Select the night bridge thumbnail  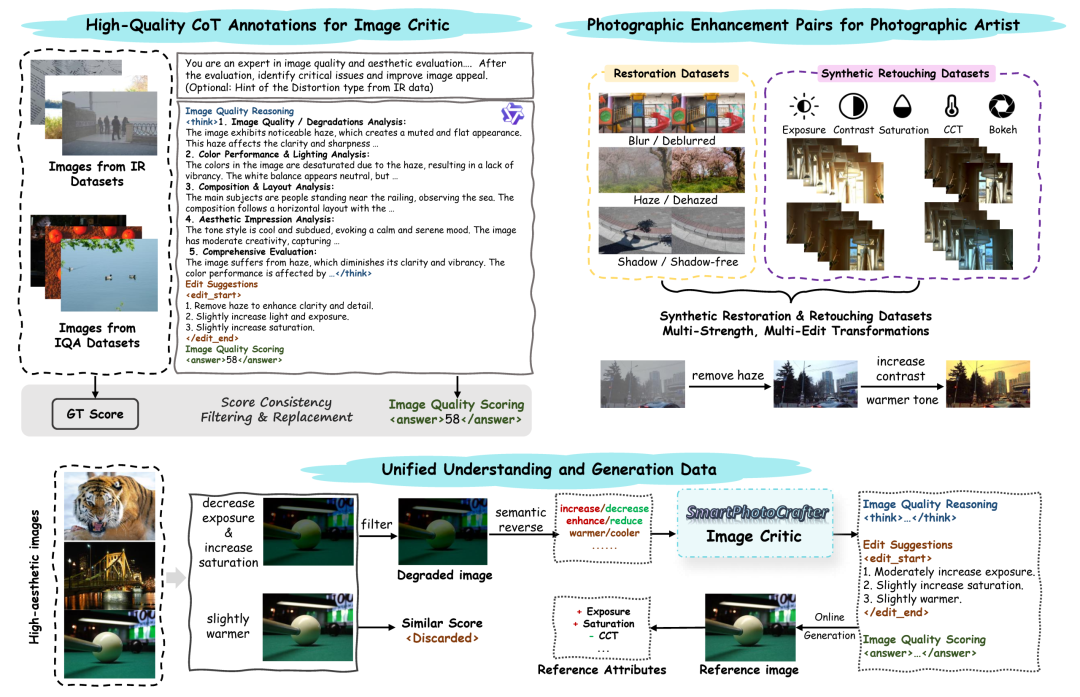click(x=110, y=576)
